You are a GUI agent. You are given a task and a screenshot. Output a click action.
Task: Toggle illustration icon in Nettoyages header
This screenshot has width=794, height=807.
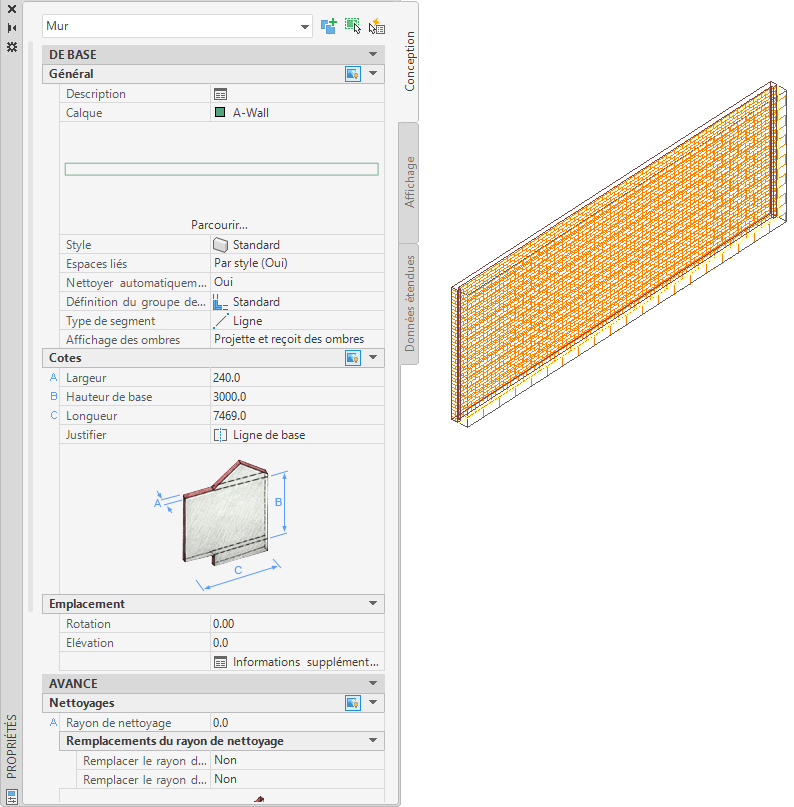click(x=352, y=703)
